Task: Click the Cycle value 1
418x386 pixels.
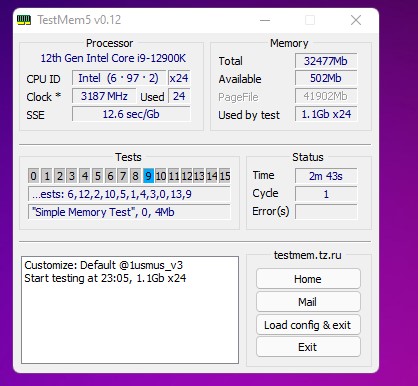Action: click(x=326, y=194)
